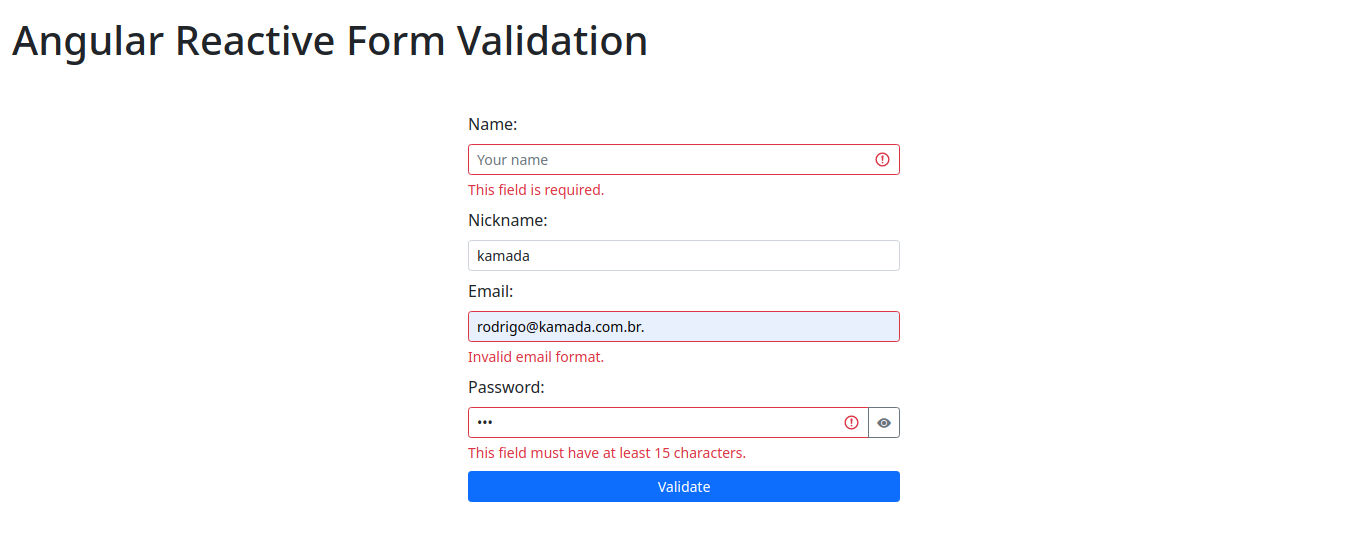This screenshot has height=534, width=1368.
Task: Click the "Your name" placeholder text
Action: click(512, 160)
